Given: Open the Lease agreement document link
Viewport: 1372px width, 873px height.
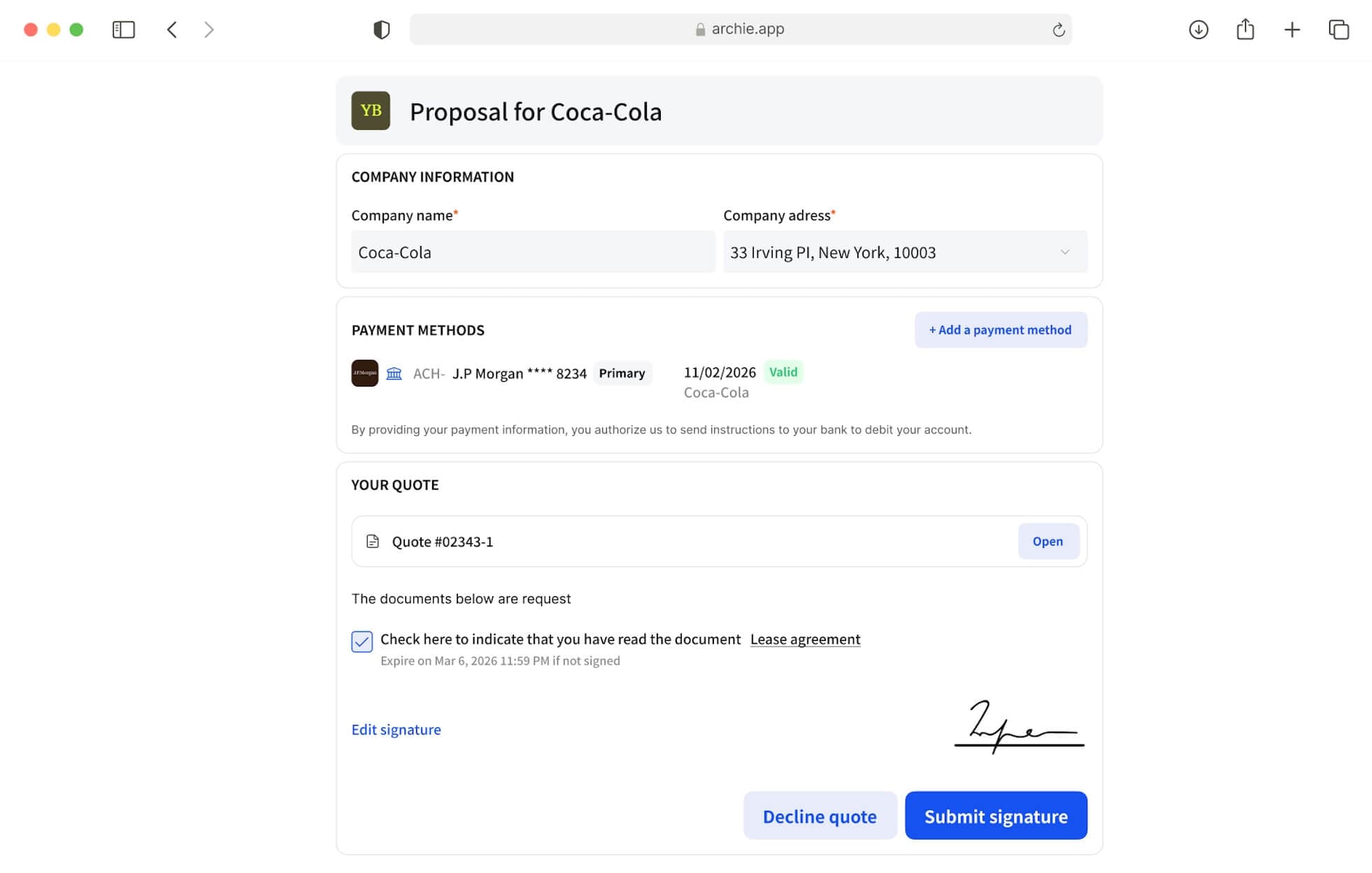Looking at the screenshot, I should (x=805, y=639).
